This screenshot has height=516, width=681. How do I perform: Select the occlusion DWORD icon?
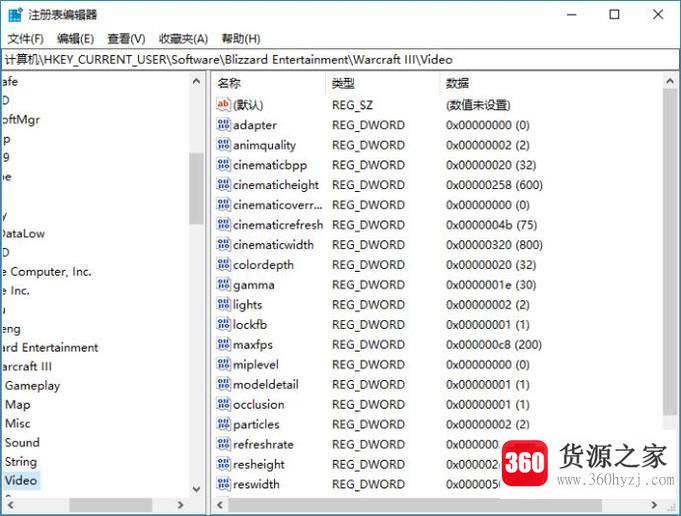(223, 404)
